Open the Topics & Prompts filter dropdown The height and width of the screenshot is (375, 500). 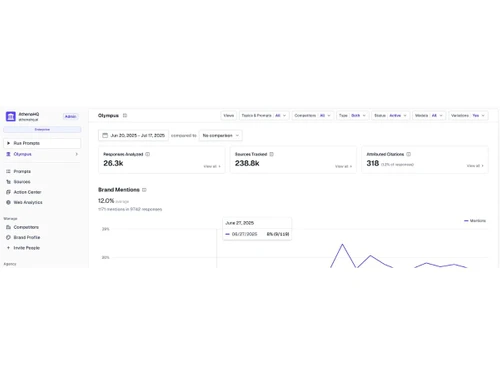pos(264,115)
